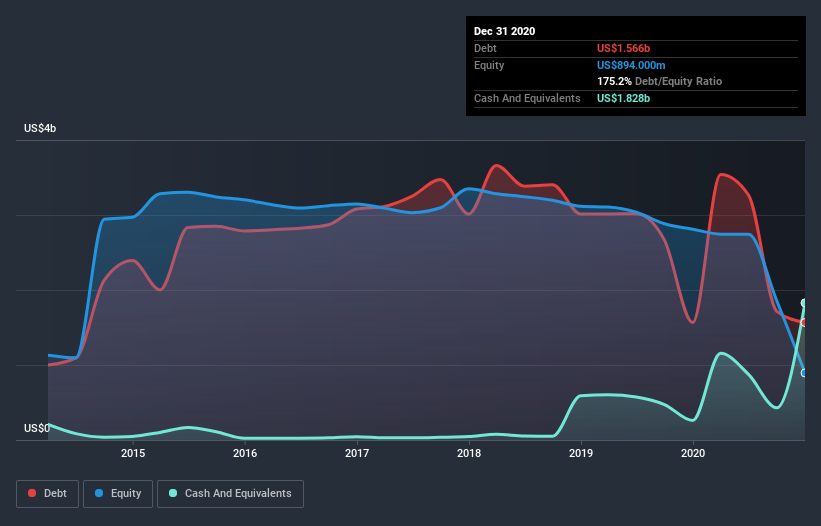Toggle the Equity series legend button

tap(118, 494)
